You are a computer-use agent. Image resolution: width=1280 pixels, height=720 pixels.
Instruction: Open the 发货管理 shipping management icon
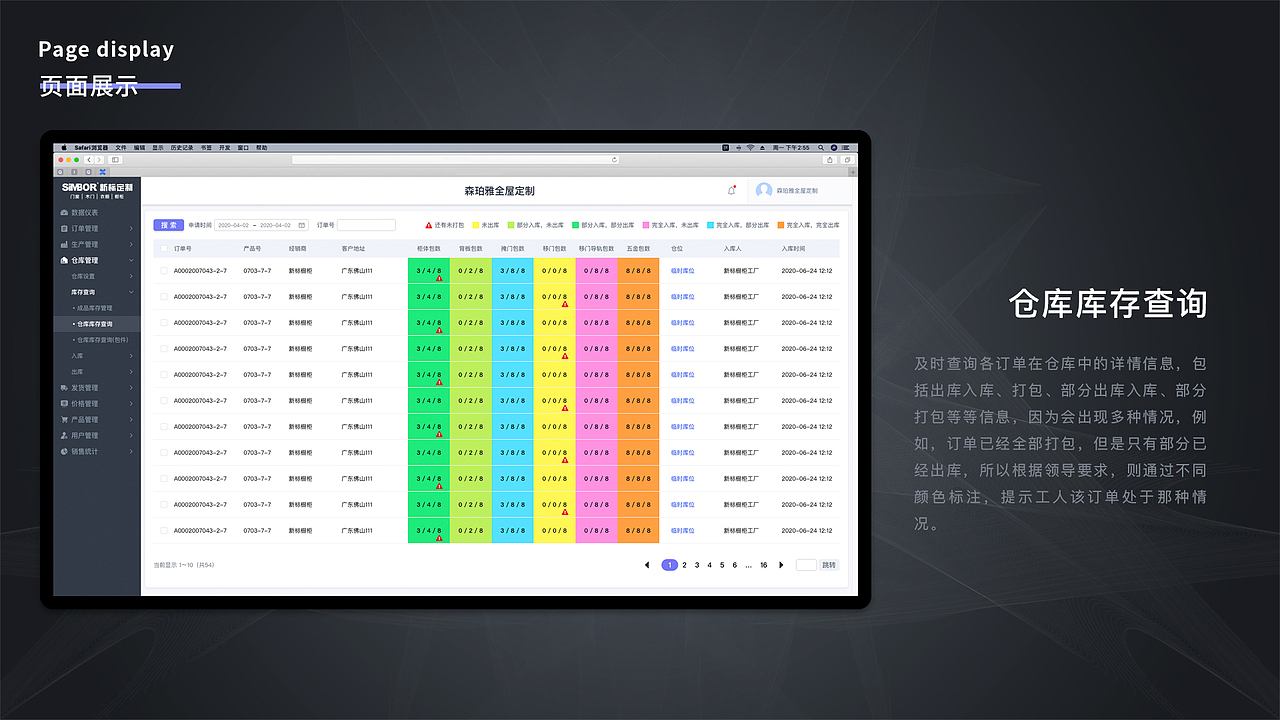pos(65,386)
